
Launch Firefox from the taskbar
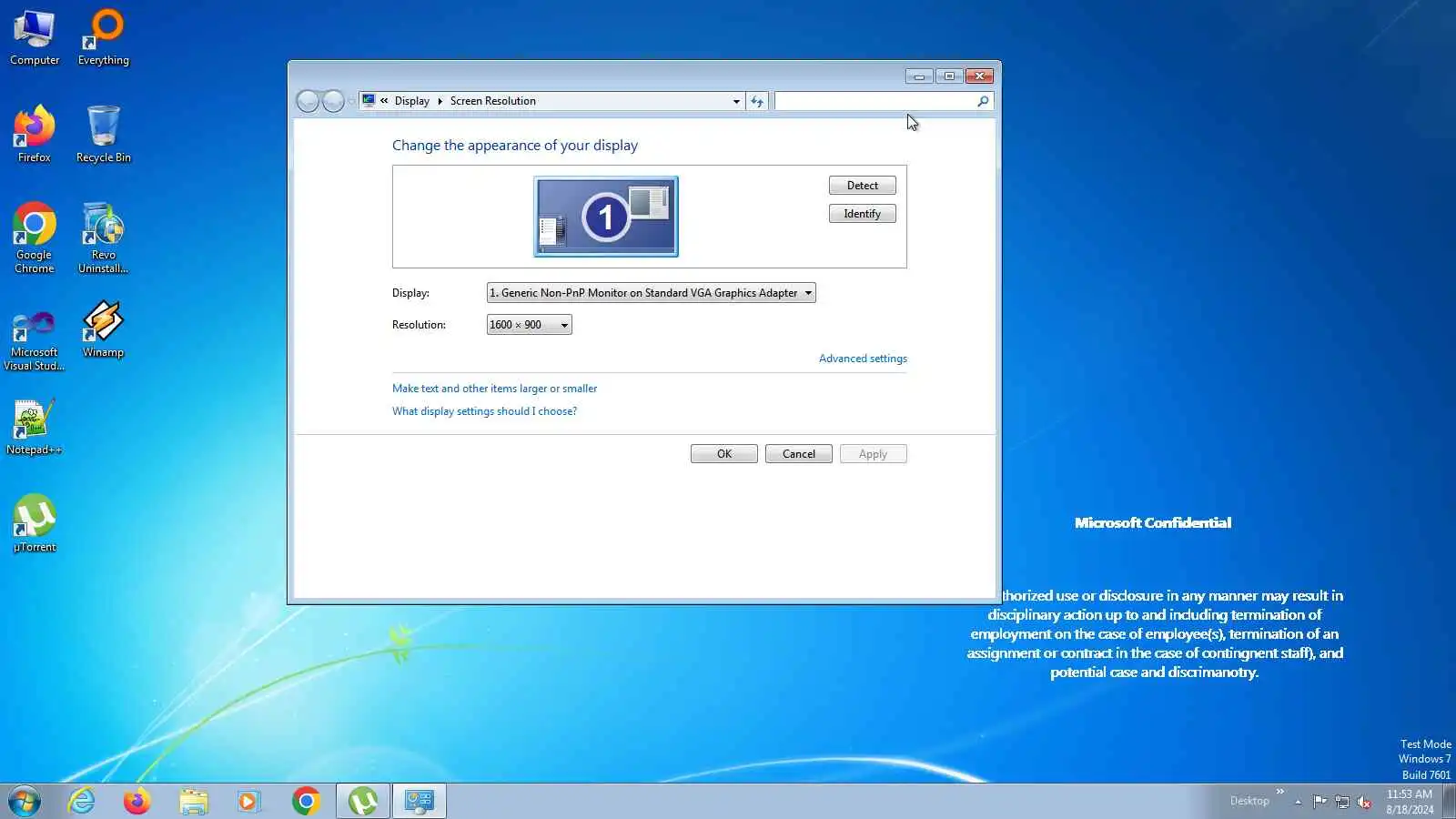137,802
